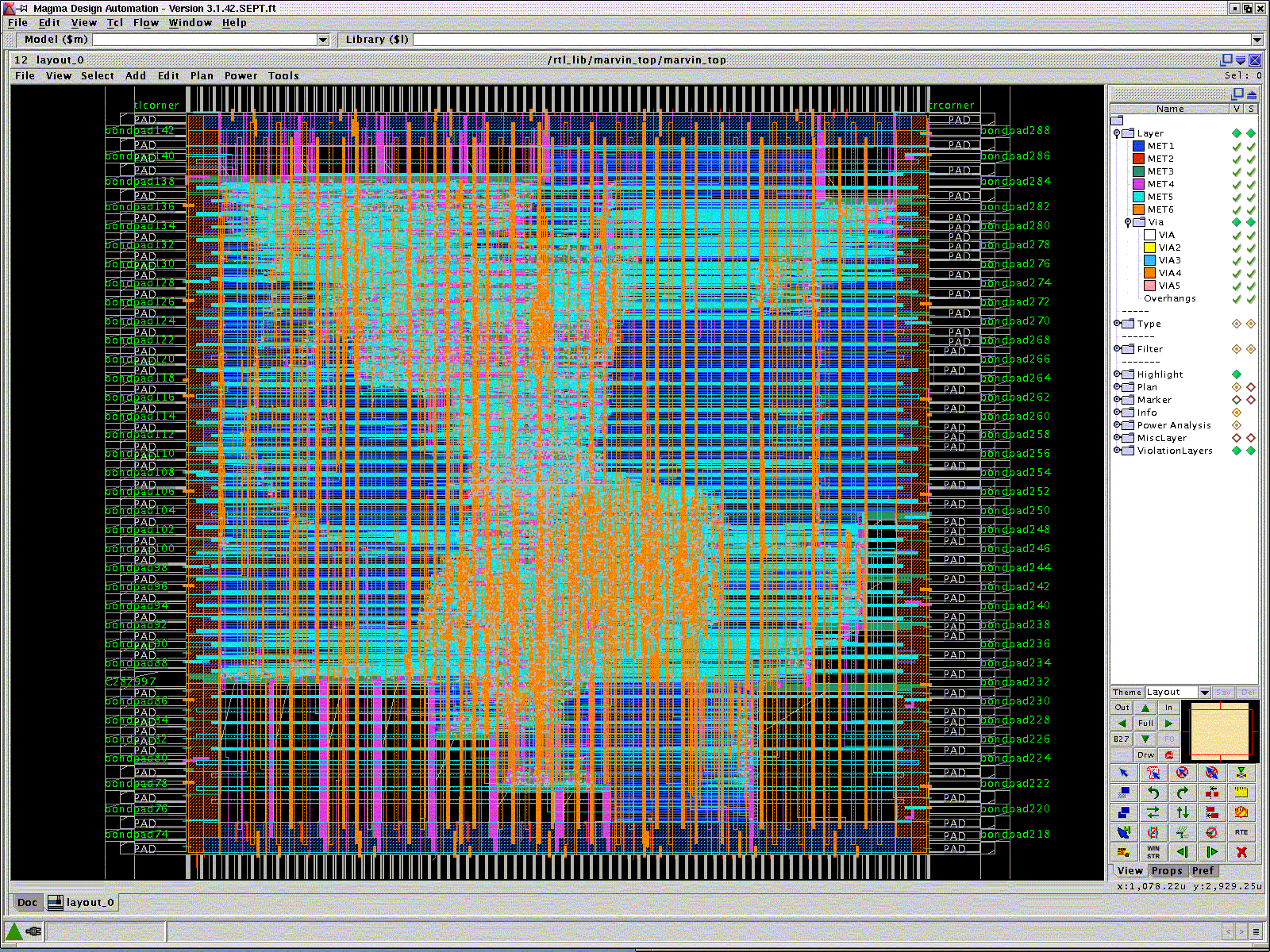Click the MET4 magenta color swatch
This screenshot has width=1270, height=952.
point(1138,184)
